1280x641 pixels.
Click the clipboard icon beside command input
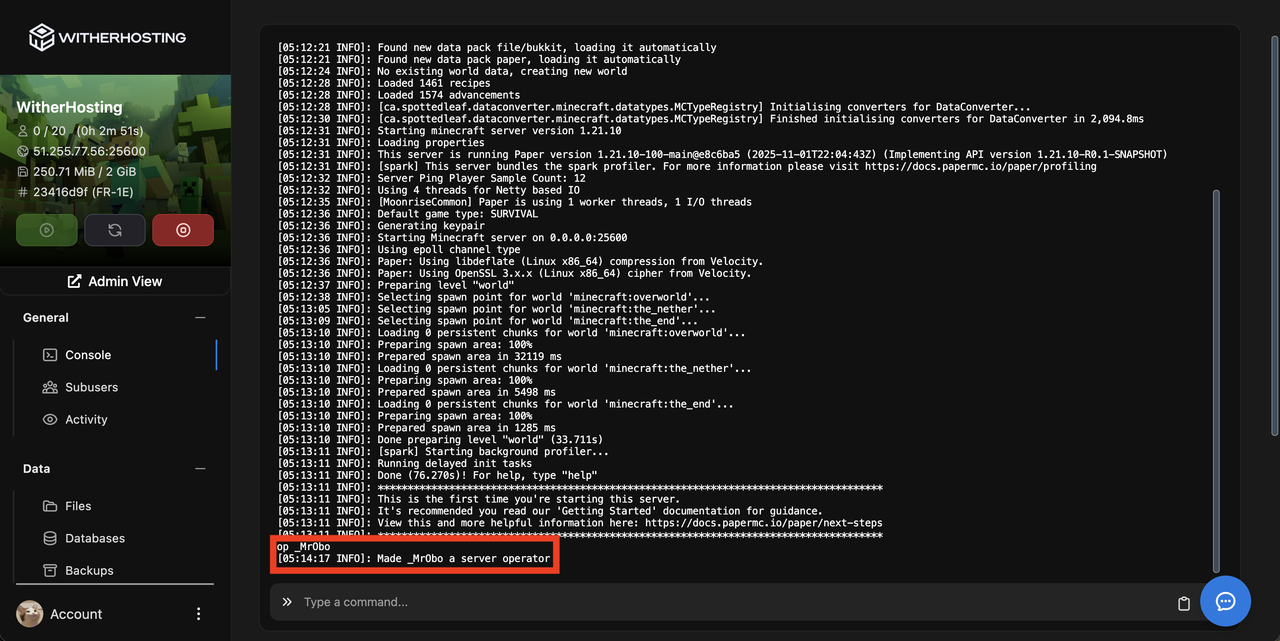(x=1184, y=603)
